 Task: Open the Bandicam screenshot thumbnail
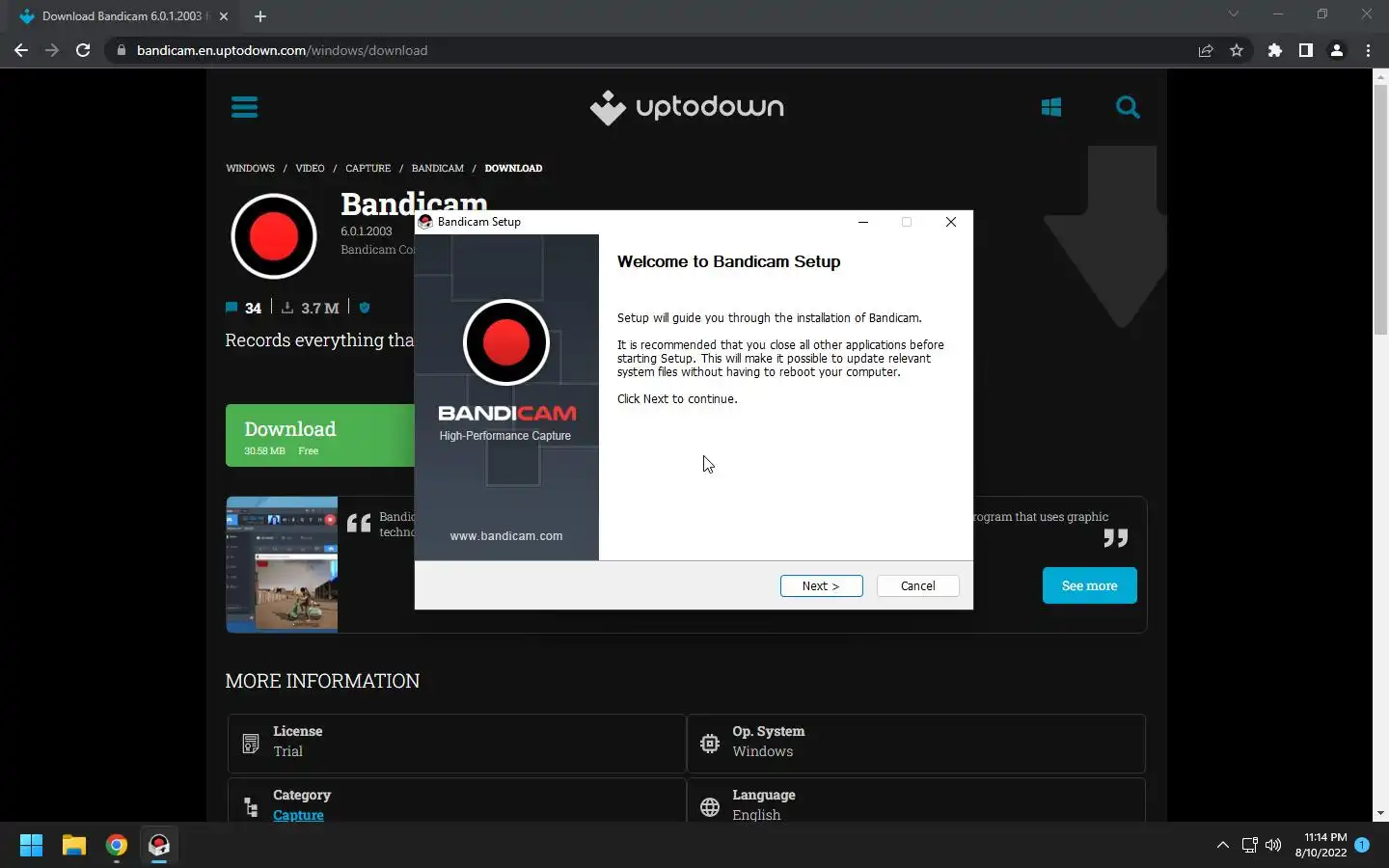click(x=282, y=564)
